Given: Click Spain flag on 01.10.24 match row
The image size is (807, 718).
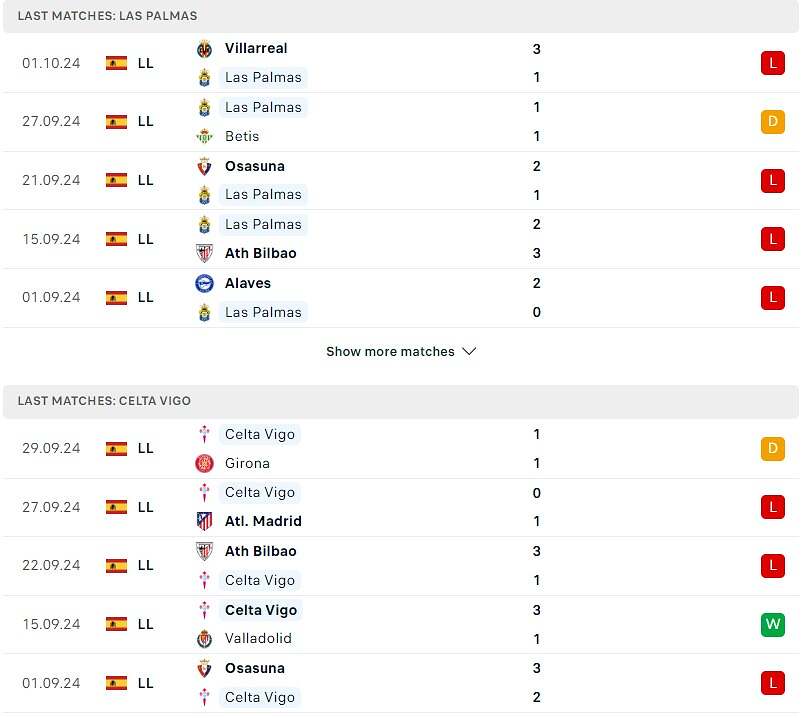Looking at the screenshot, I should coord(117,63).
